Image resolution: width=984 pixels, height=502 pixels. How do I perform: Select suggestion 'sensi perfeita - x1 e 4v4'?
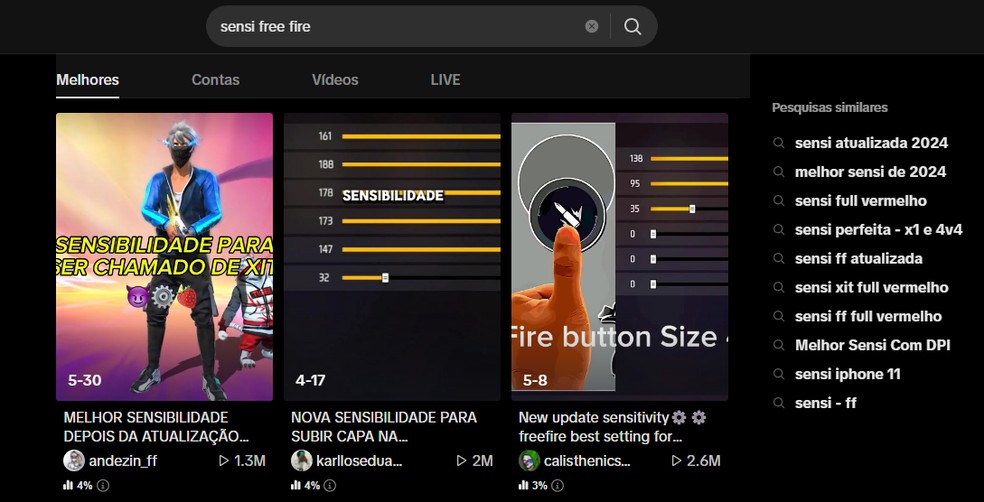(879, 230)
